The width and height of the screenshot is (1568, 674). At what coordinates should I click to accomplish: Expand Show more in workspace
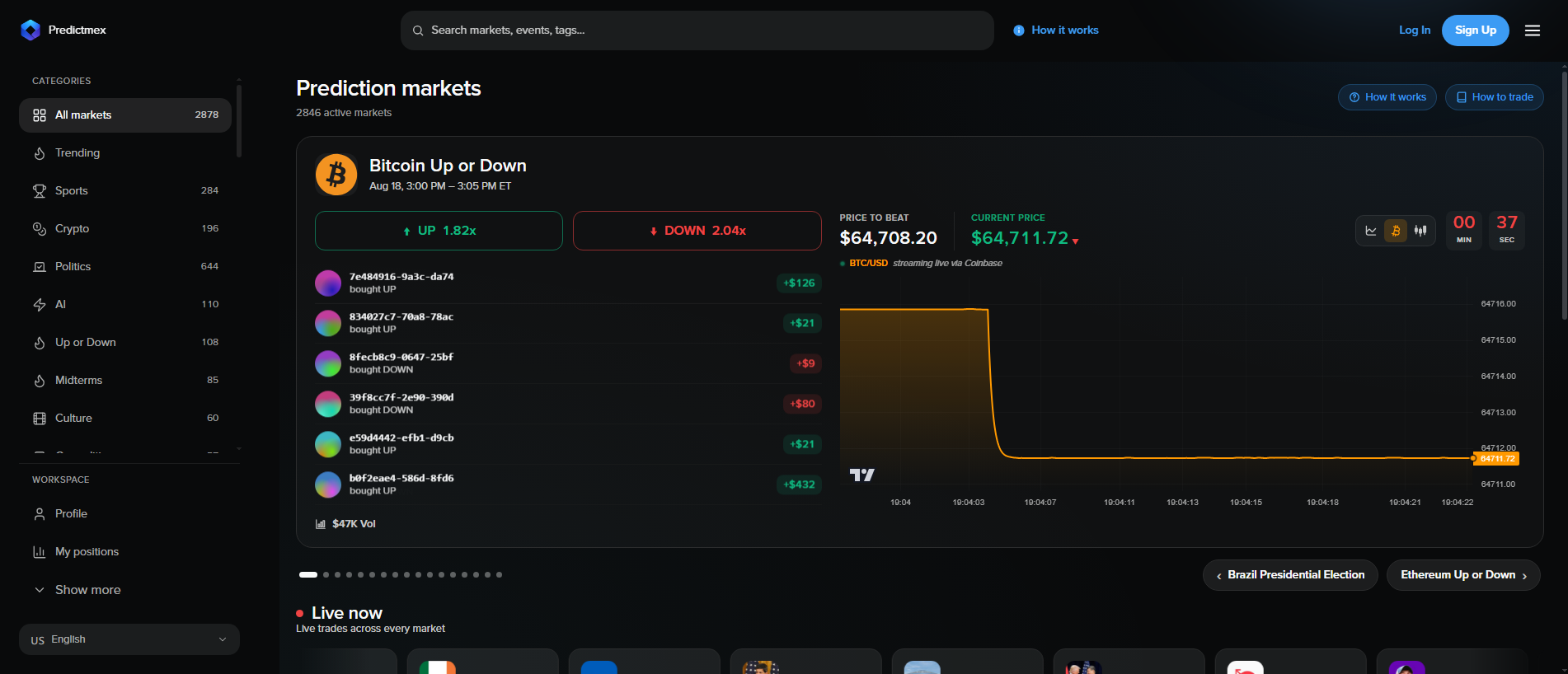click(x=77, y=590)
